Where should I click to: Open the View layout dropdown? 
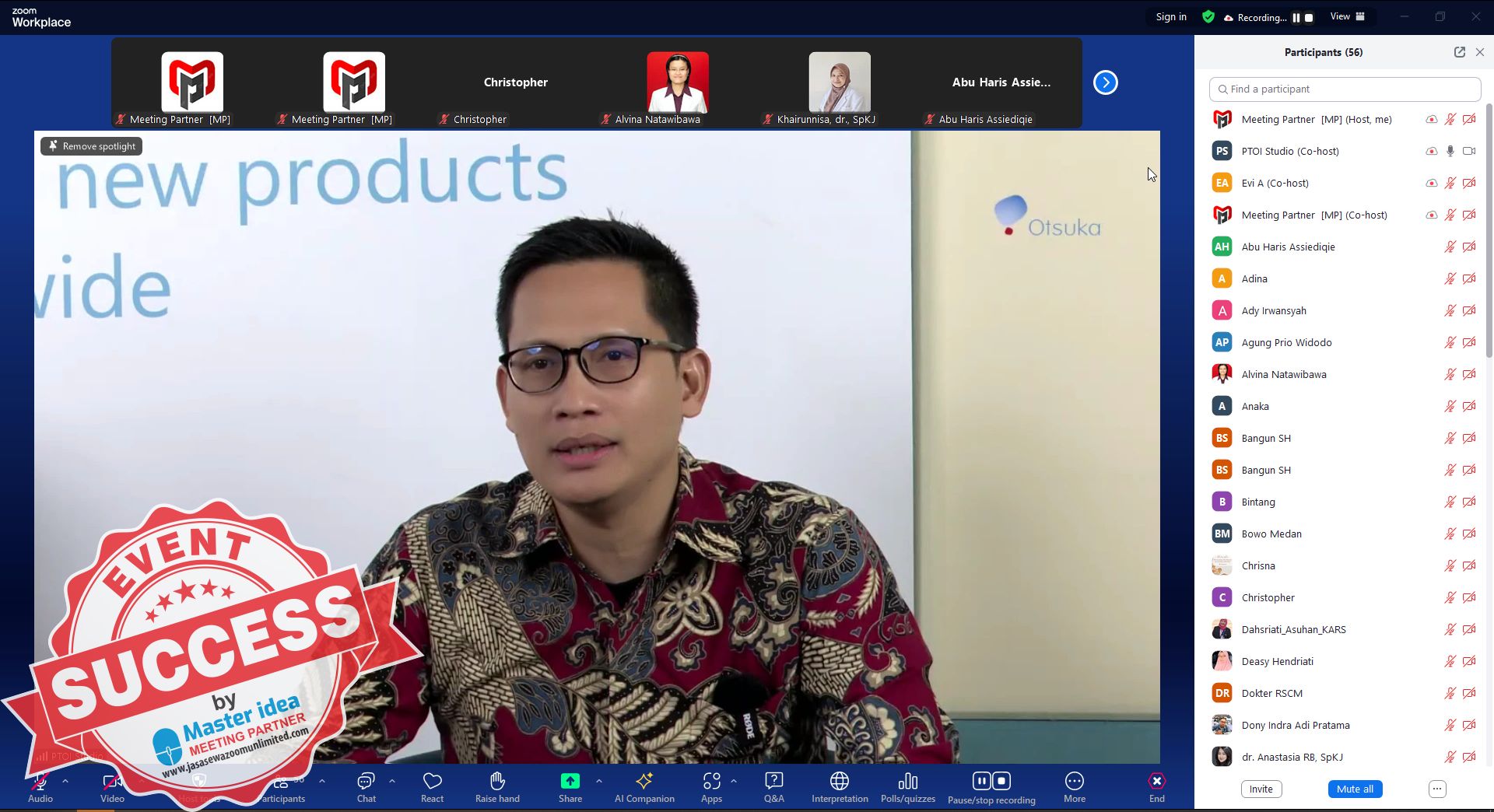click(1347, 16)
